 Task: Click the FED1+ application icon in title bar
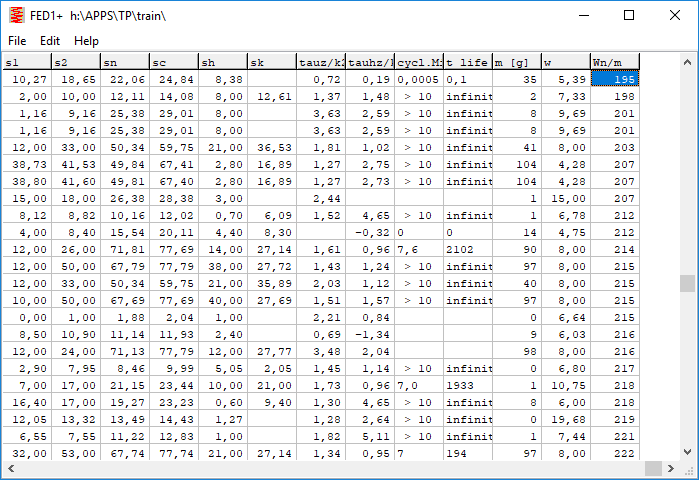(14, 16)
